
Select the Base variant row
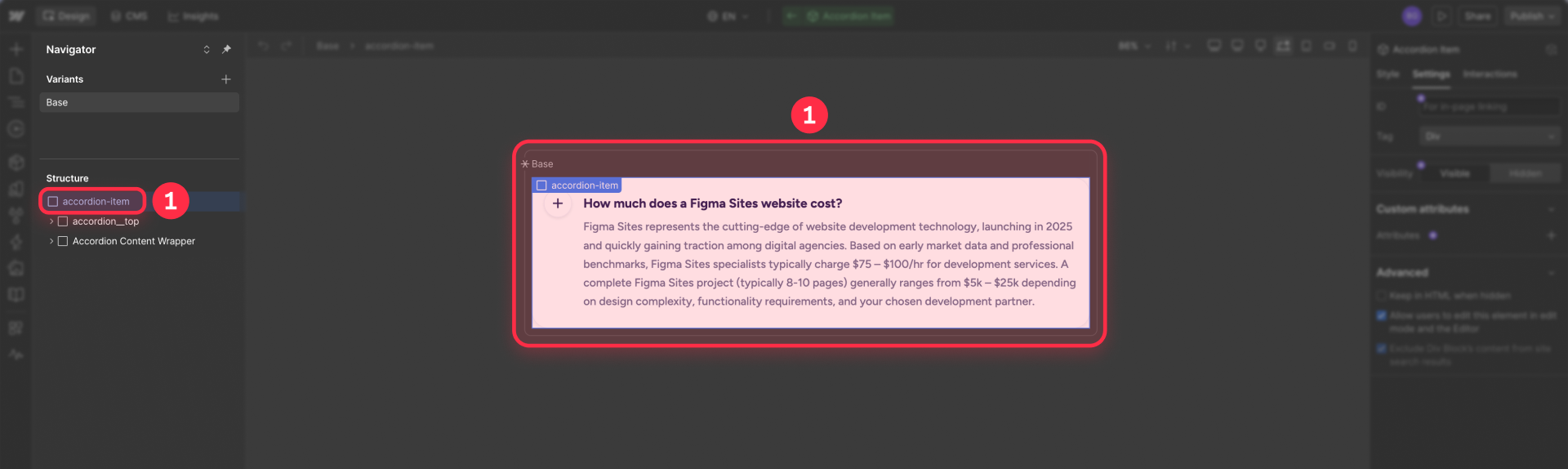pos(139,102)
